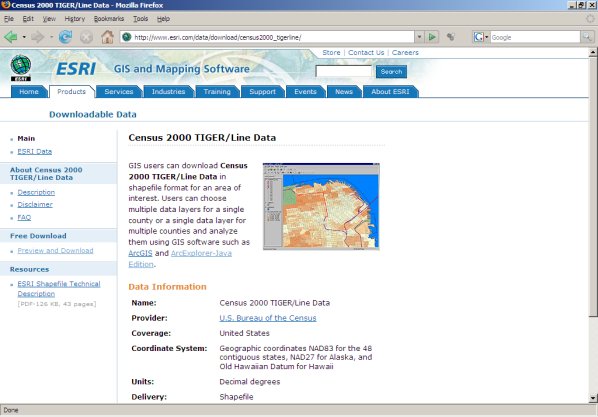Expand the address bar URL dropdown

pos(419,37)
